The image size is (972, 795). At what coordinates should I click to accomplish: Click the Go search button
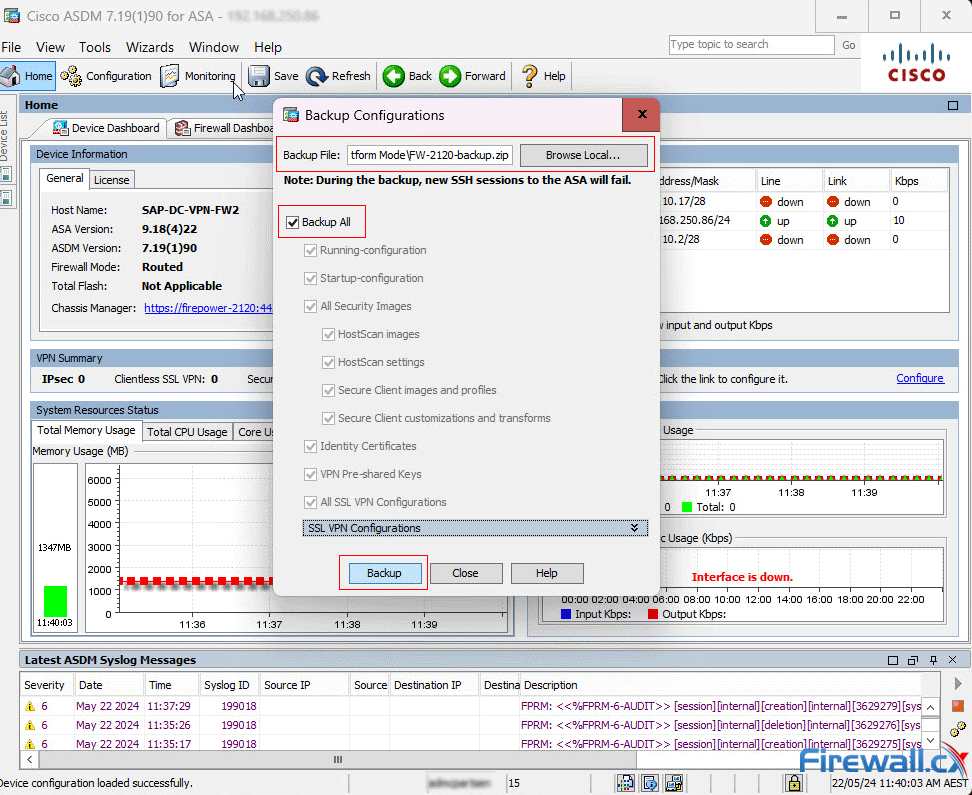(849, 45)
